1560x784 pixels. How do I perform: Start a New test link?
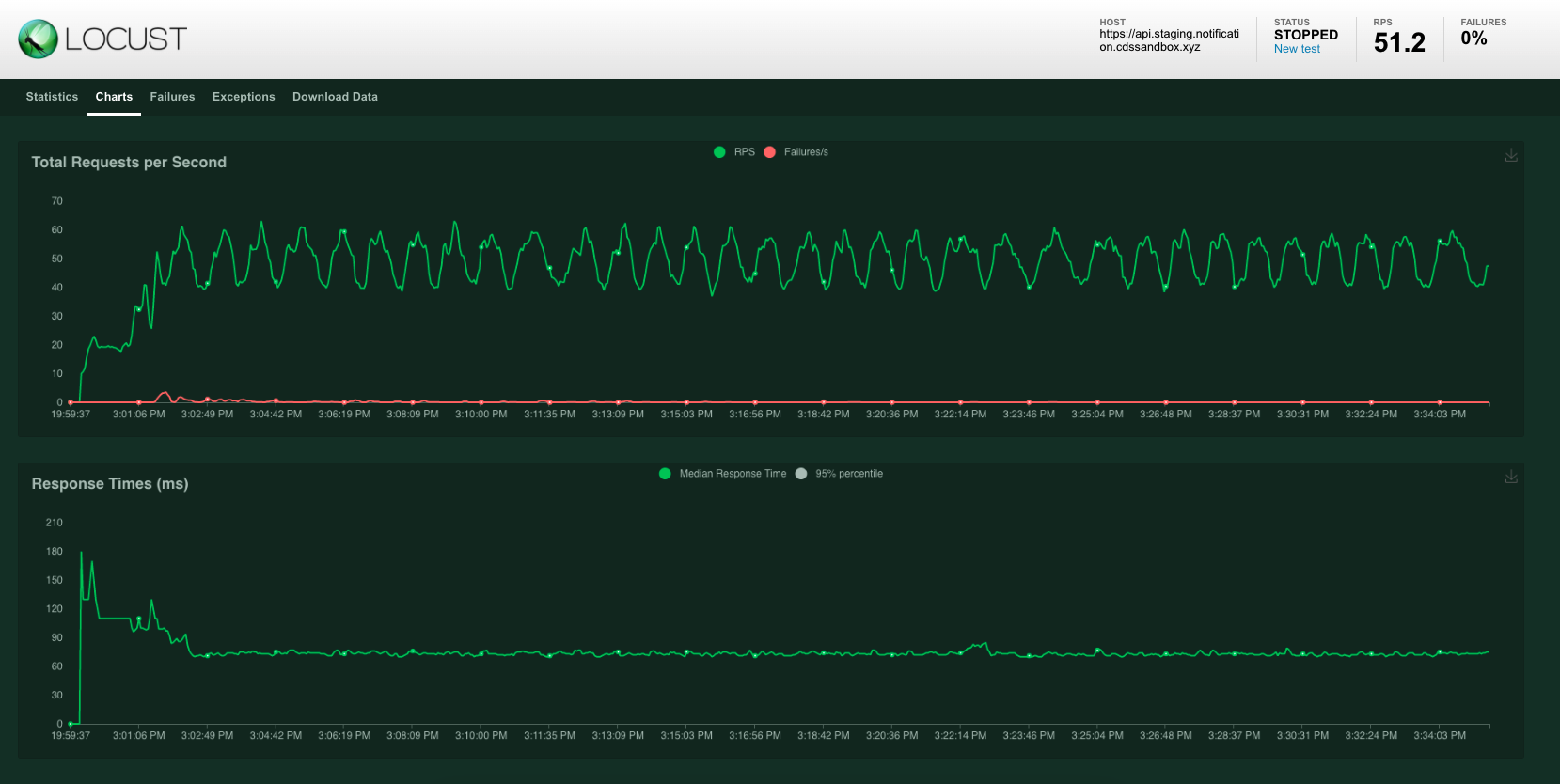[1297, 49]
